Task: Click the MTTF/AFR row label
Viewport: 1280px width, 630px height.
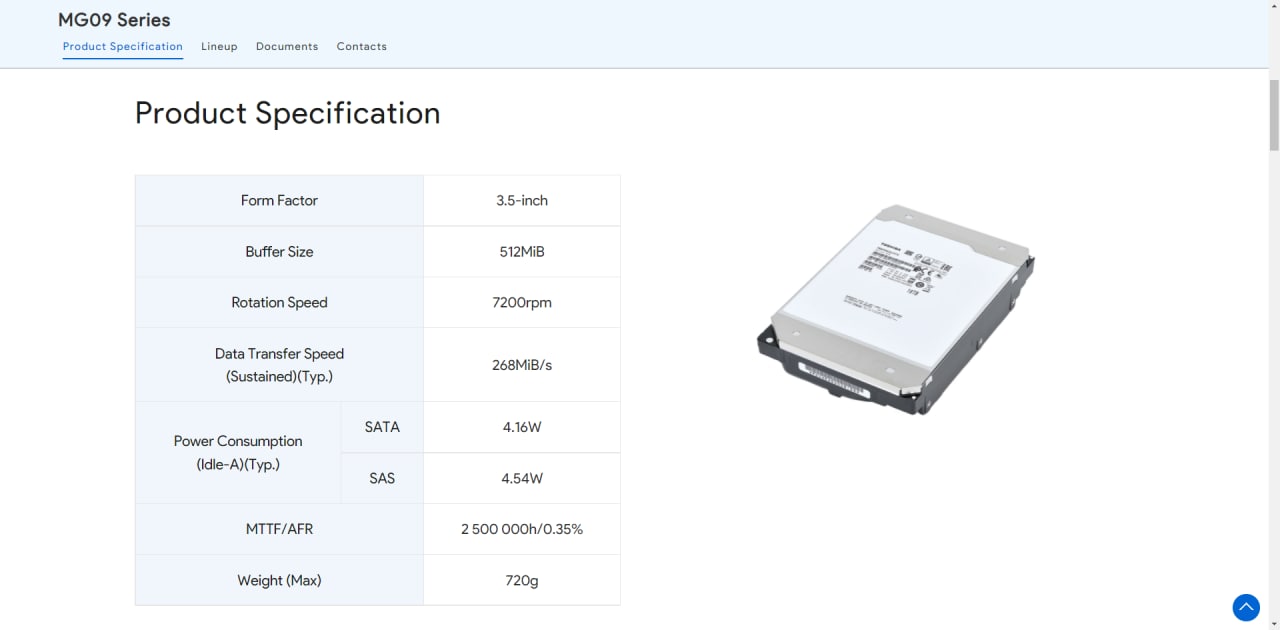Action: [x=279, y=529]
